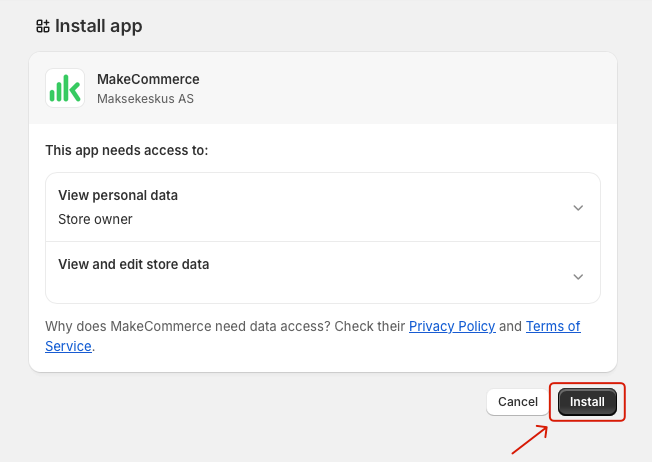Click the Install app header icon
Screen dimensions: 652x462
[x=42, y=26]
